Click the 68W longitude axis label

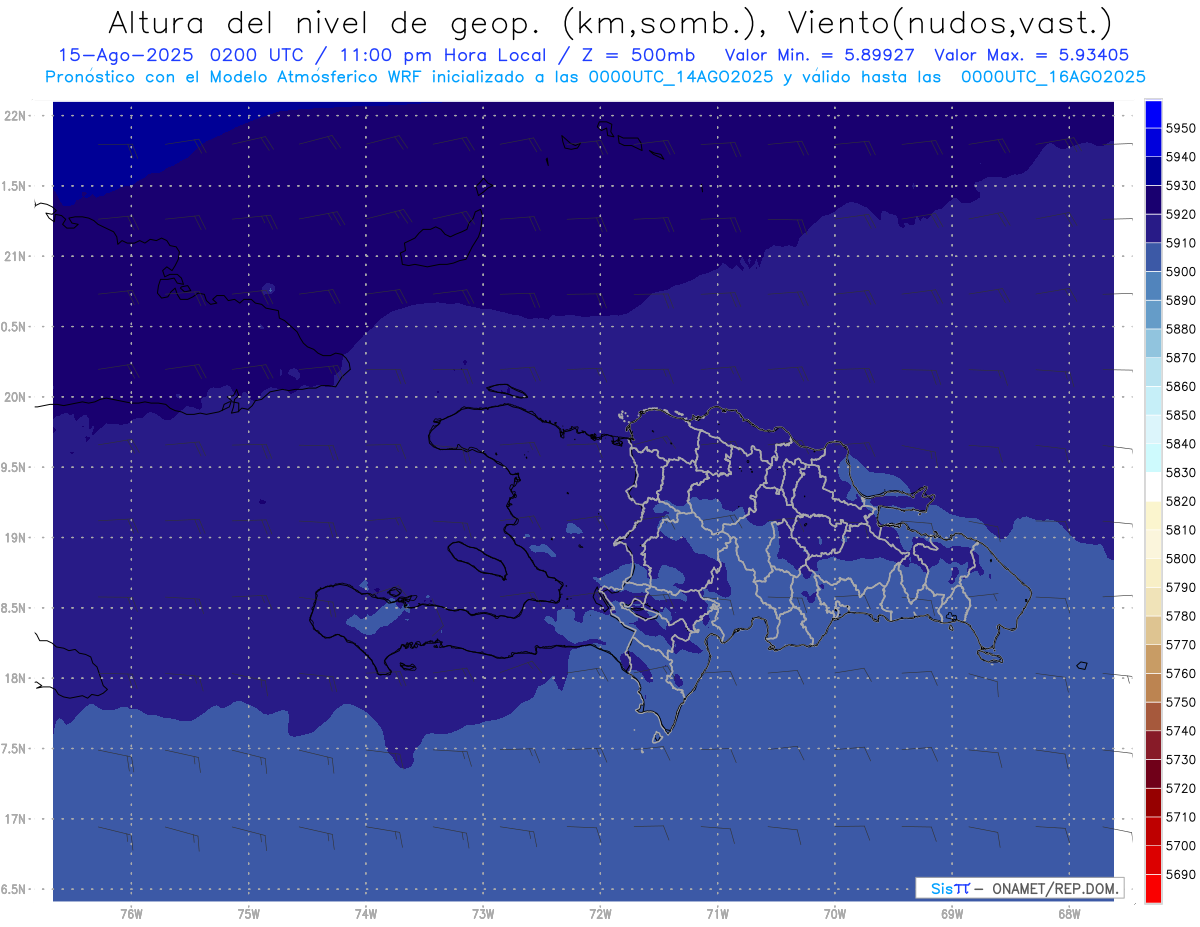click(x=1068, y=913)
